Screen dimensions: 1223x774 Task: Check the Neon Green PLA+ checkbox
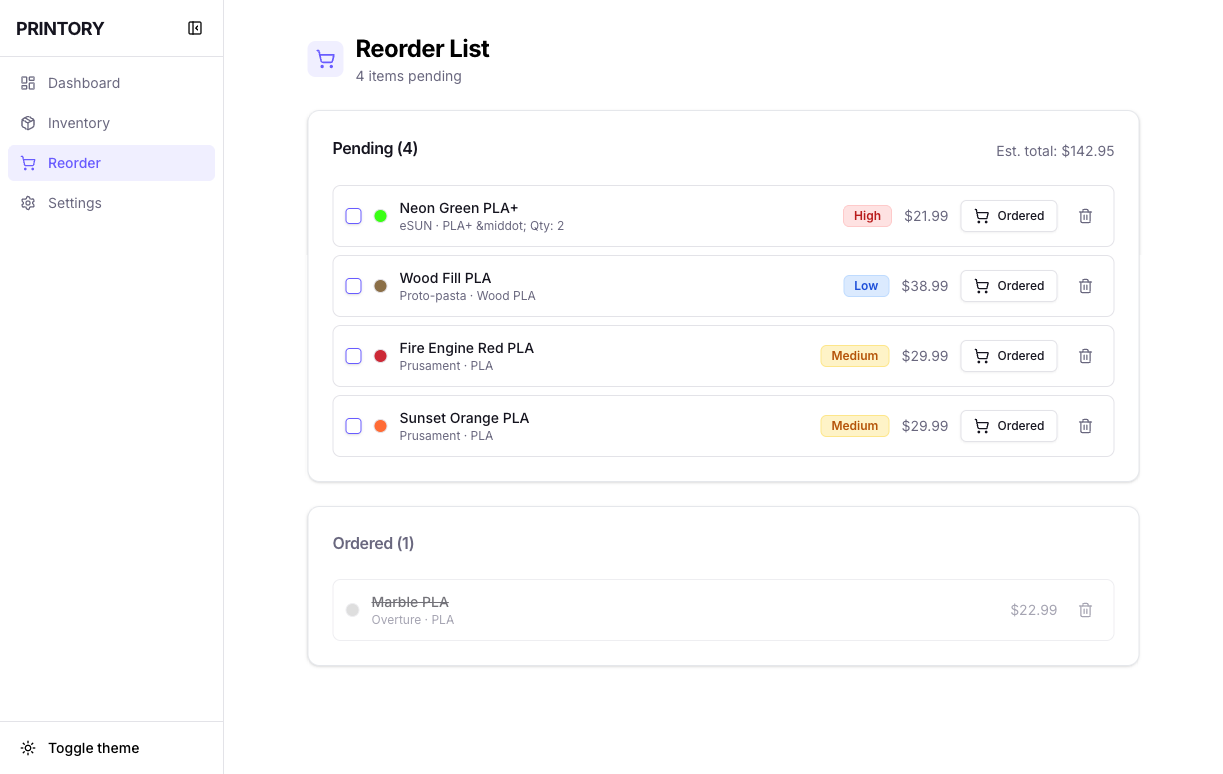tap(353, 215)
